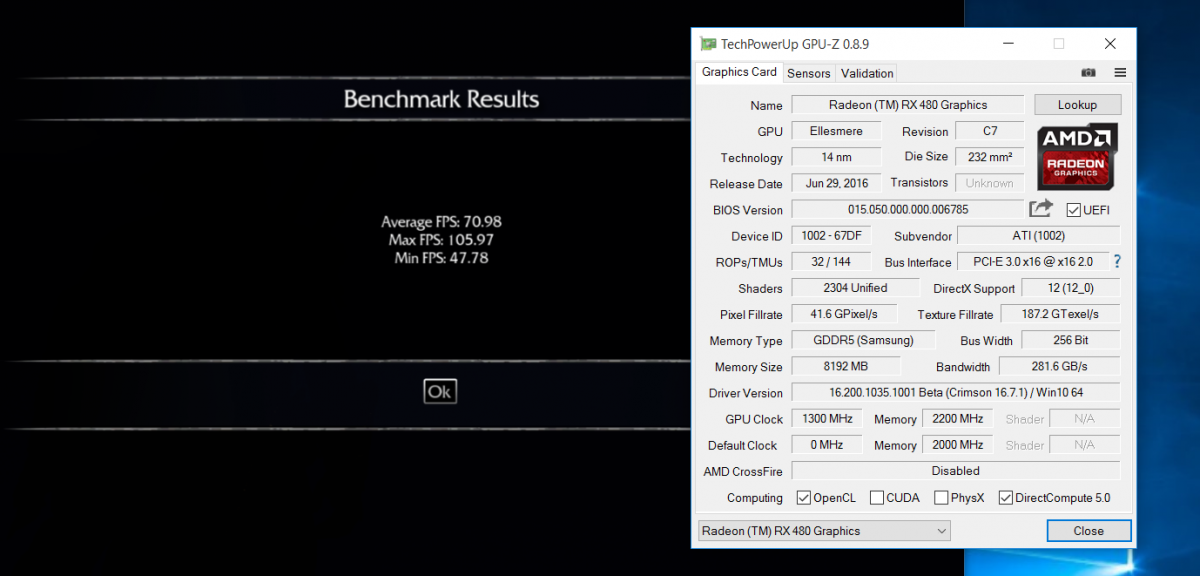Viewport: 1200px width, 576px height.
Task: Click the Bus Width field 256 Bit
Action: click(x=1071, y=340)
